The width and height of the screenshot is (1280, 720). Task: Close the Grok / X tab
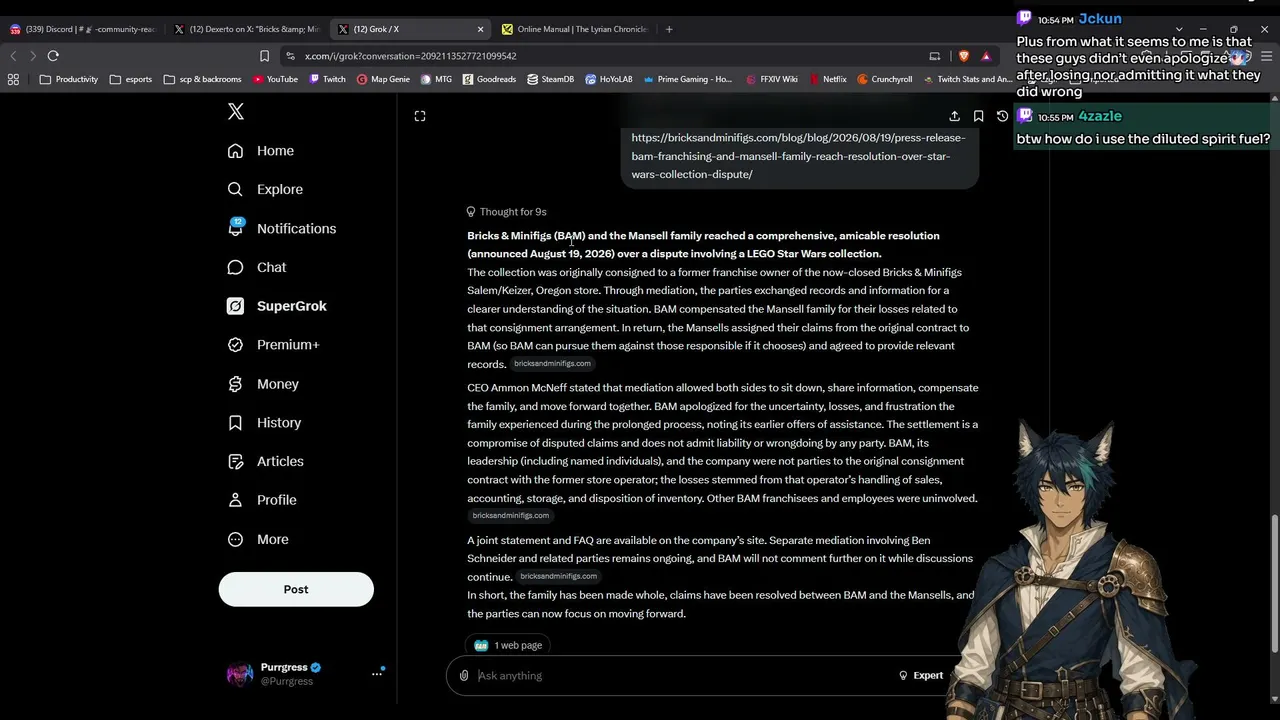(480, 29)
